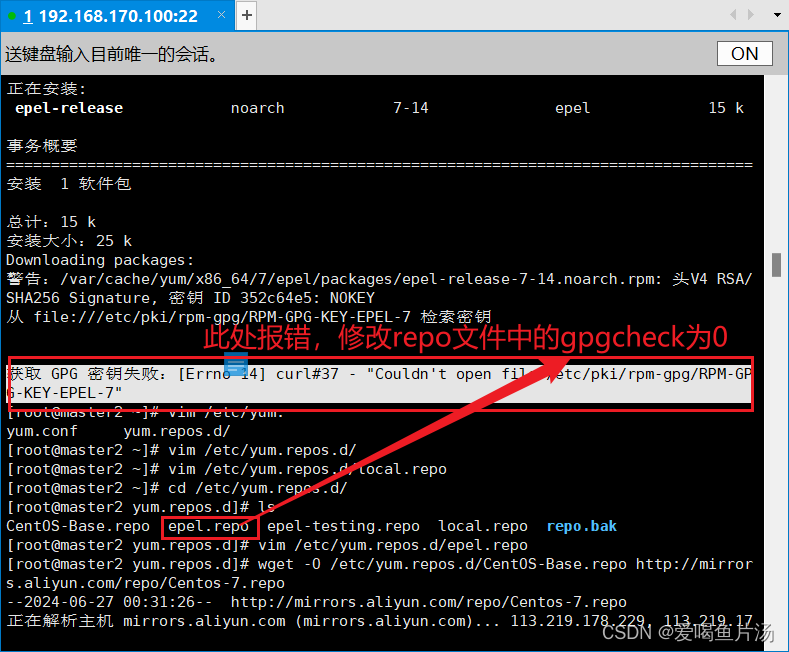Screen dimensions: 789x652
Task: Click the epel-release package name
Action: point(69,108)
